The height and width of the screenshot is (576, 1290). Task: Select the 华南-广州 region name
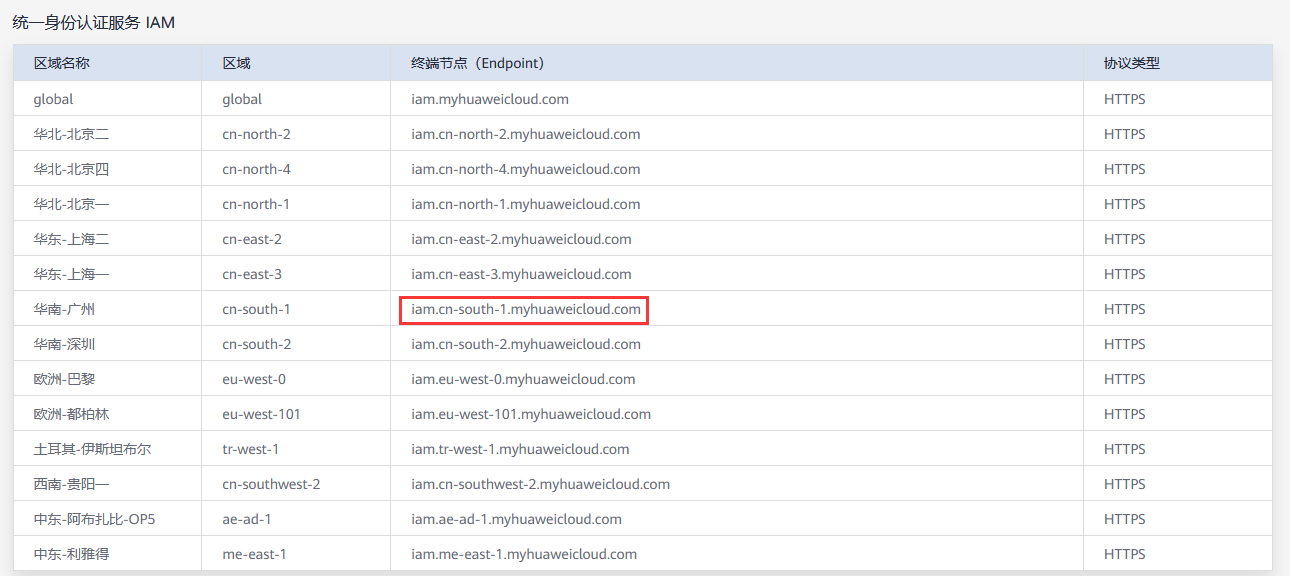tap(64, 309)
